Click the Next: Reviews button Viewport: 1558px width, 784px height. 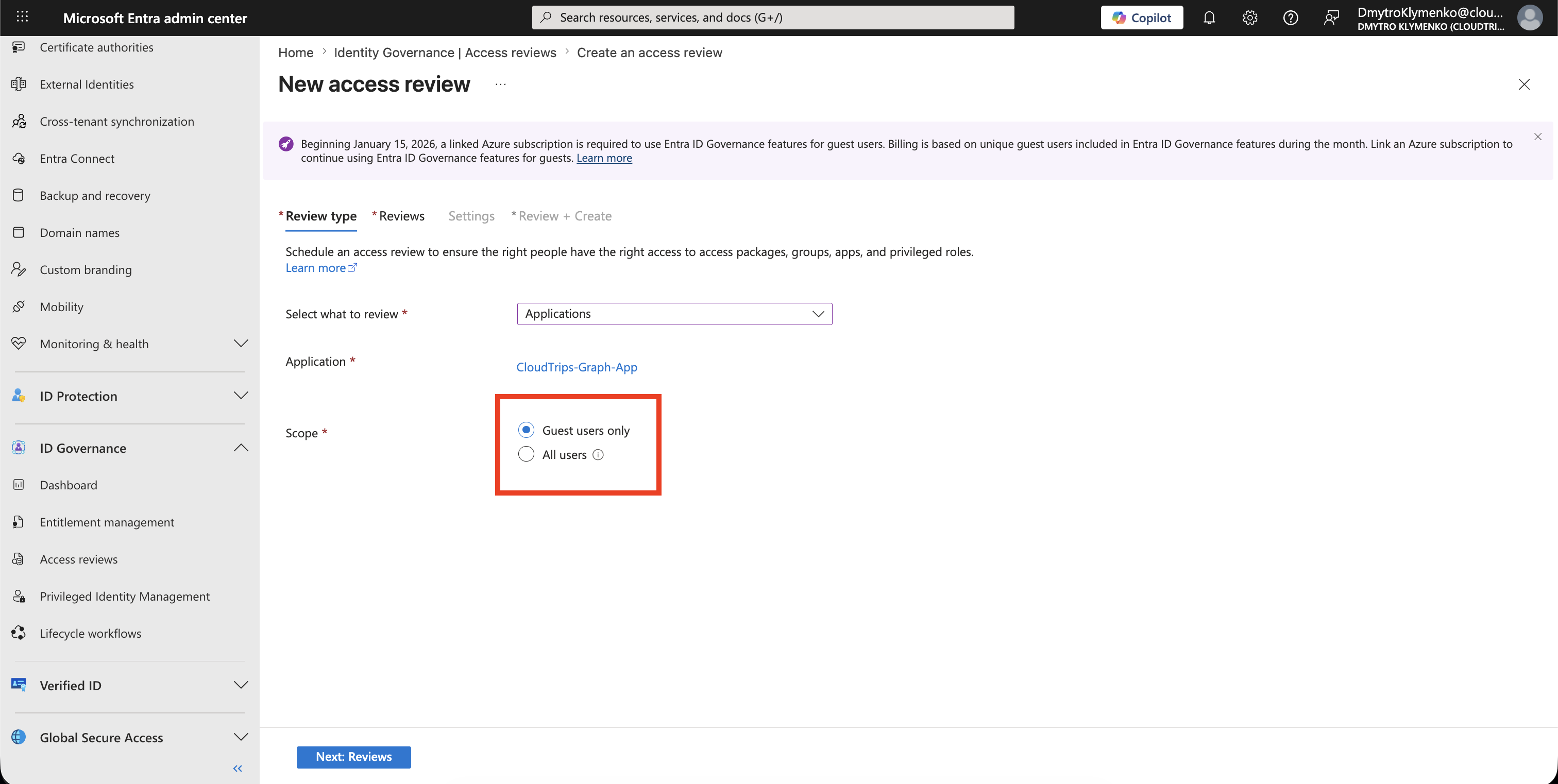click(354, 757)
